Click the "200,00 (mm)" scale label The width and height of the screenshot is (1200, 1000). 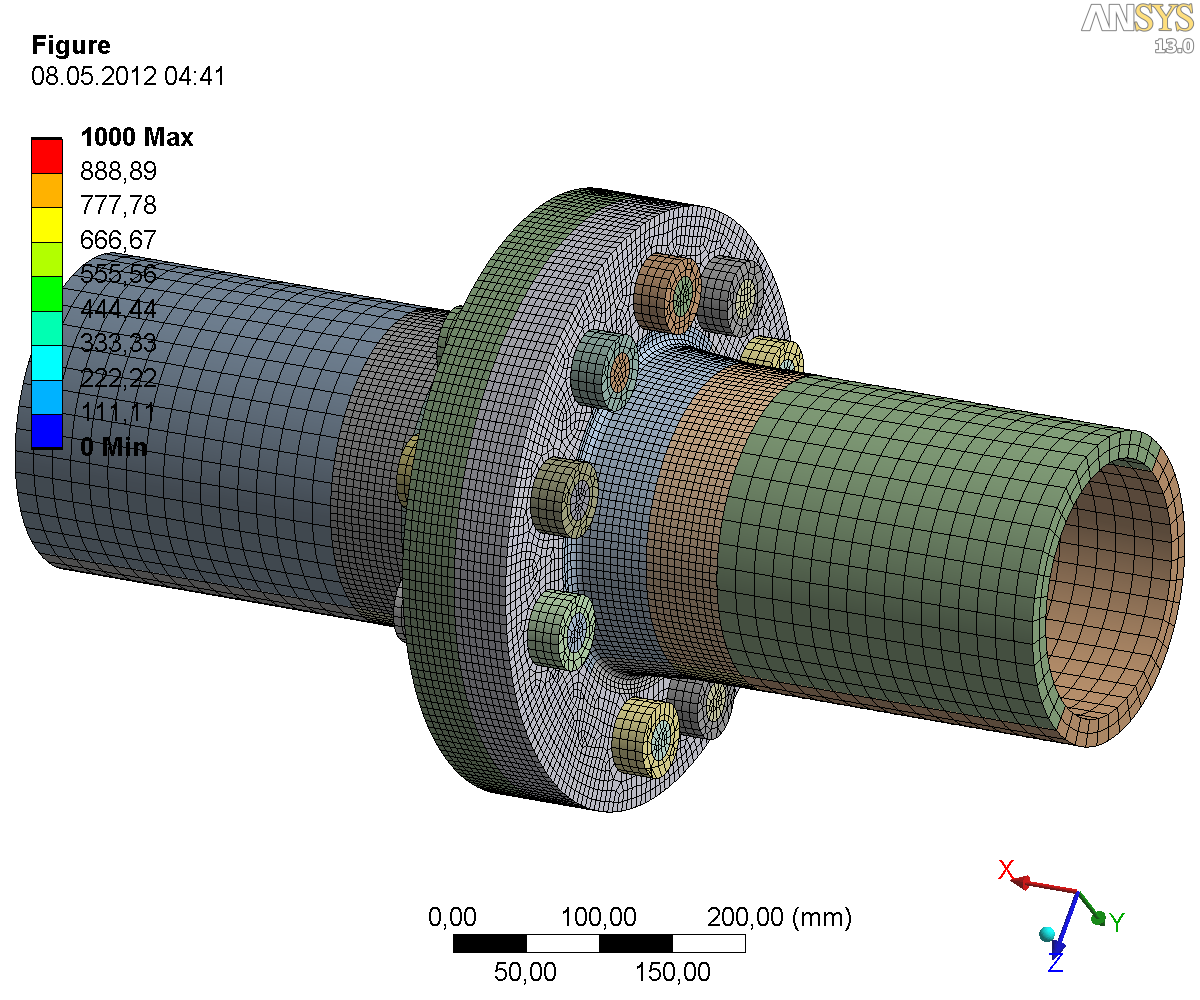tap(779, 916)
